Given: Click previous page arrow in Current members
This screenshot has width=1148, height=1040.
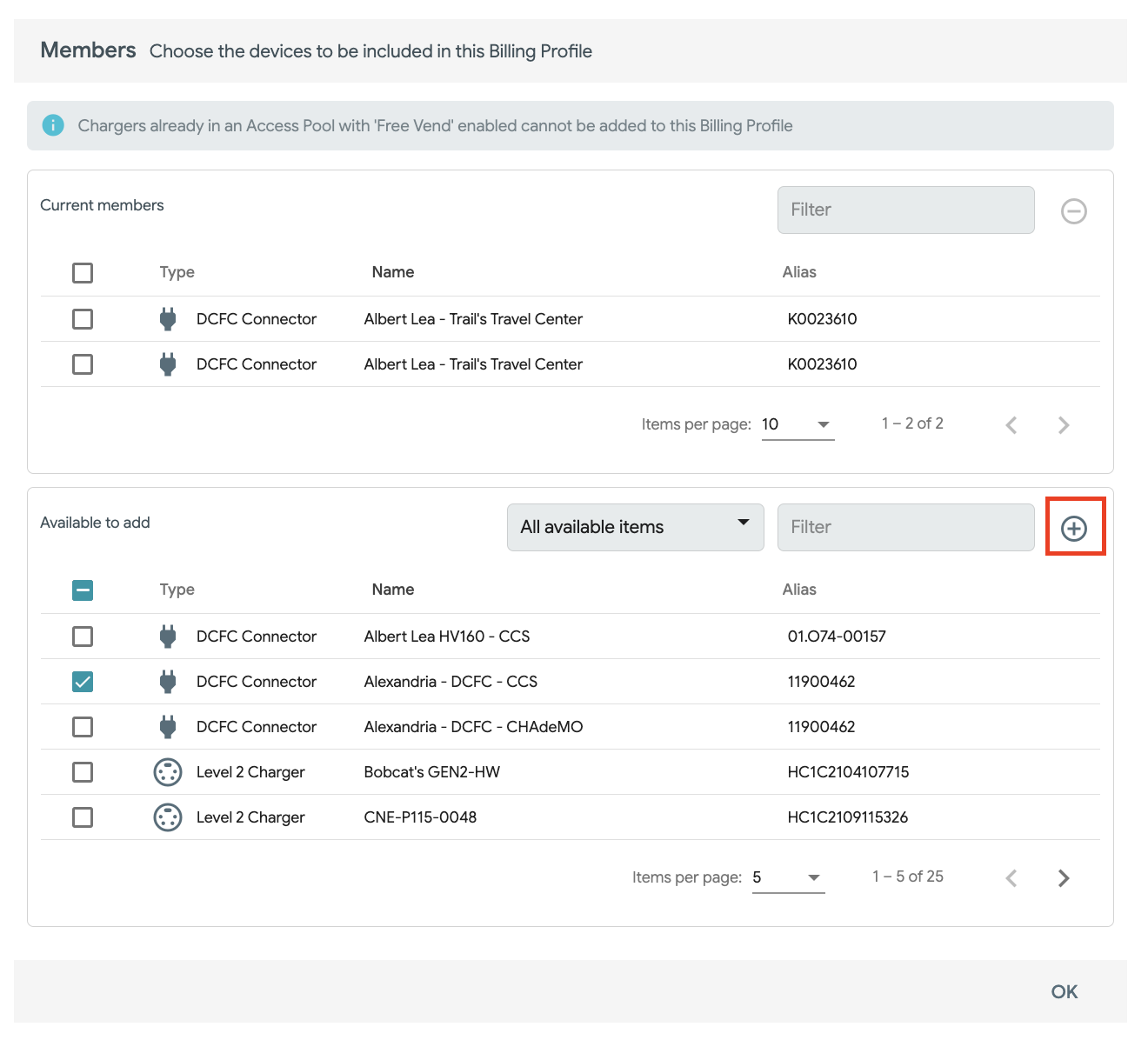Looking at the screenshot, I should point(1011,424).
